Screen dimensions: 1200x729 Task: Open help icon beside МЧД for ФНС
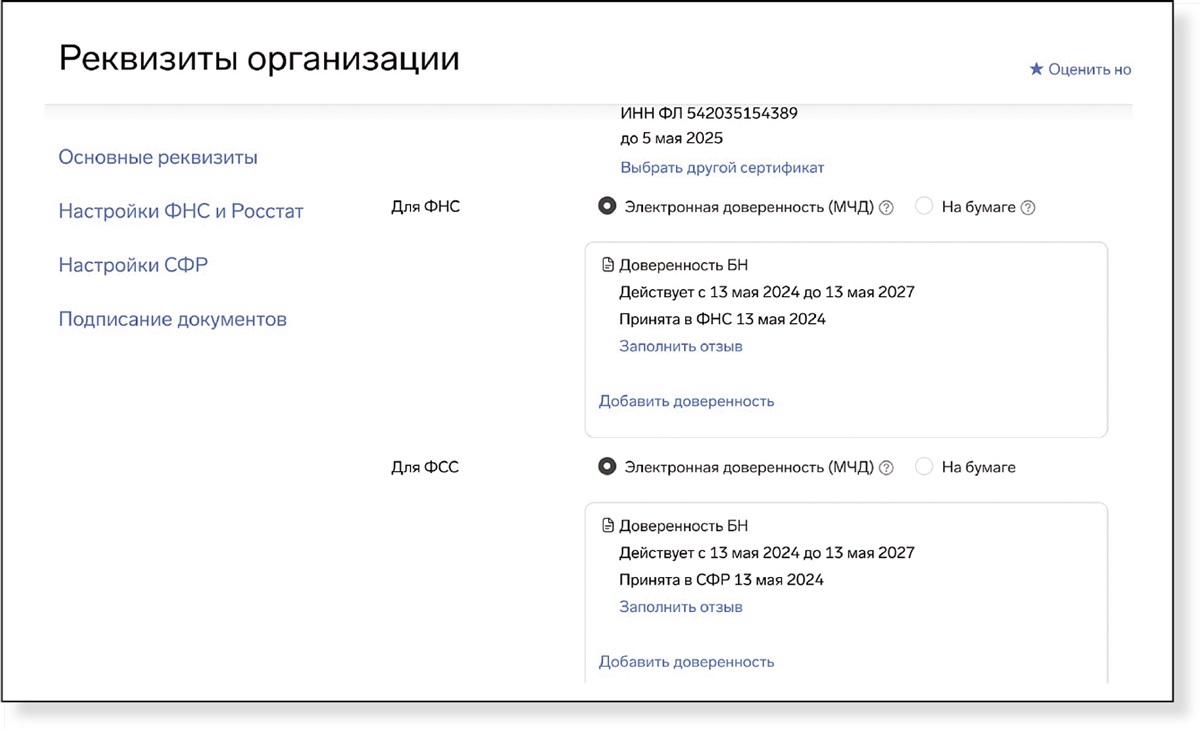(886, 208)
